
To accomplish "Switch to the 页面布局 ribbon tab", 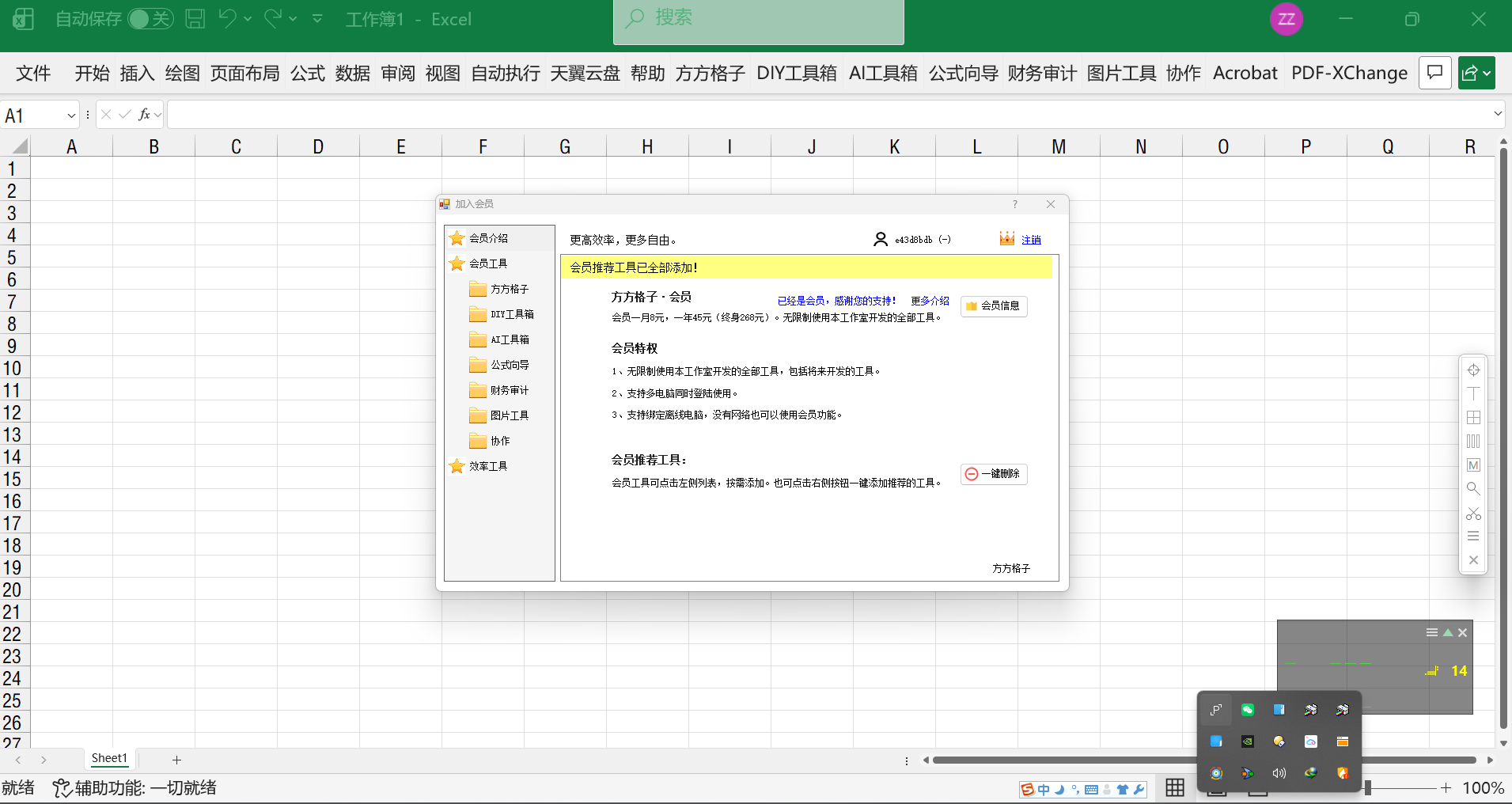I will [244, 74].
